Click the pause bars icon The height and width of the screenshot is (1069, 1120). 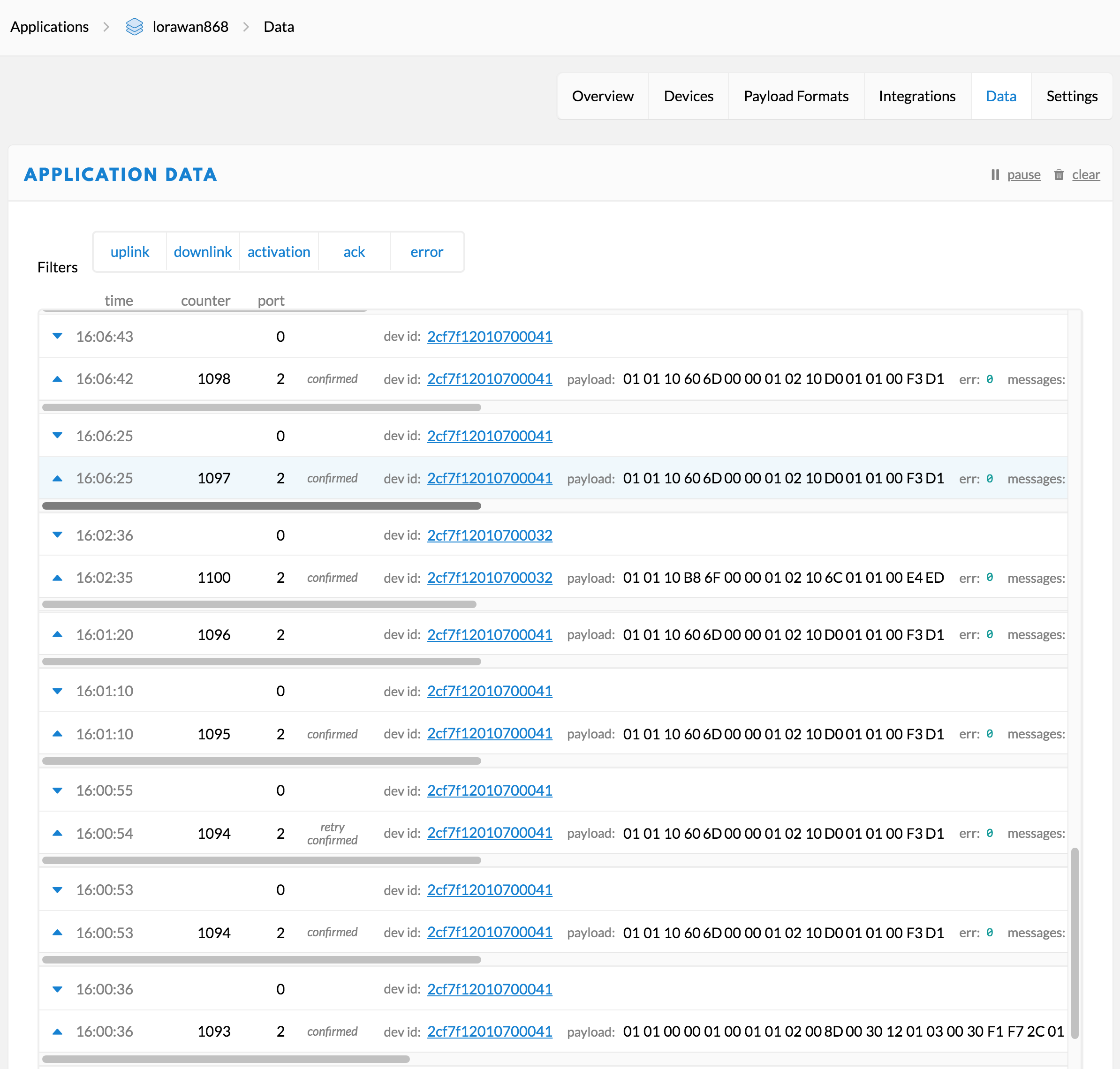(995, 175)
